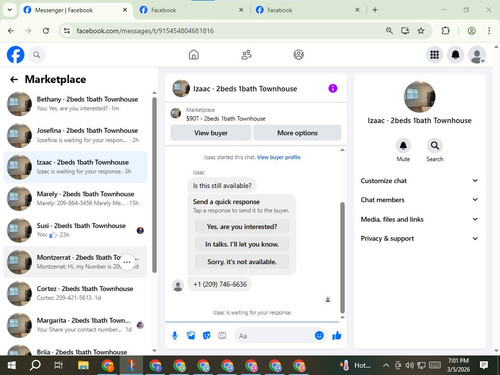Send quick reply 'In talks. I'll let you know.'
This screenshot has height=375, width=500.
242,244
